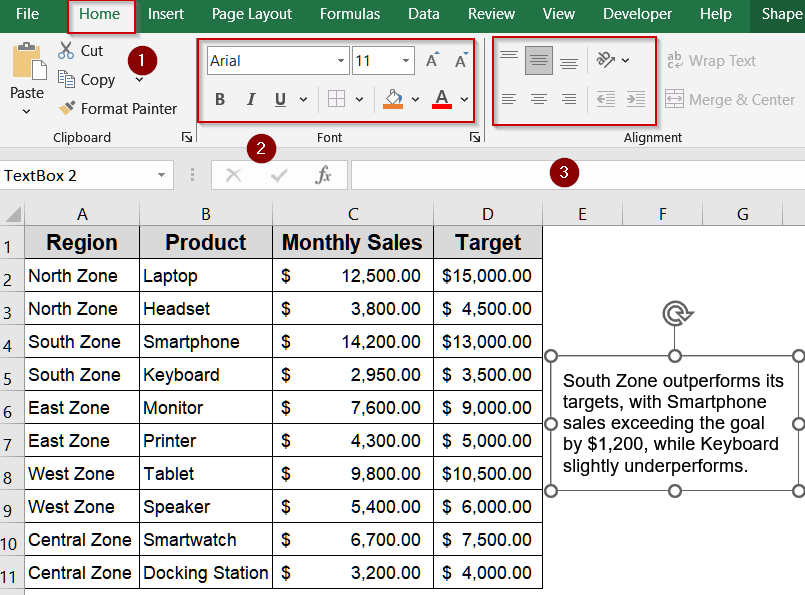The image size is (805, 595).
Task: Open the Clipboard dialog launcher
Action: [186, 137]
